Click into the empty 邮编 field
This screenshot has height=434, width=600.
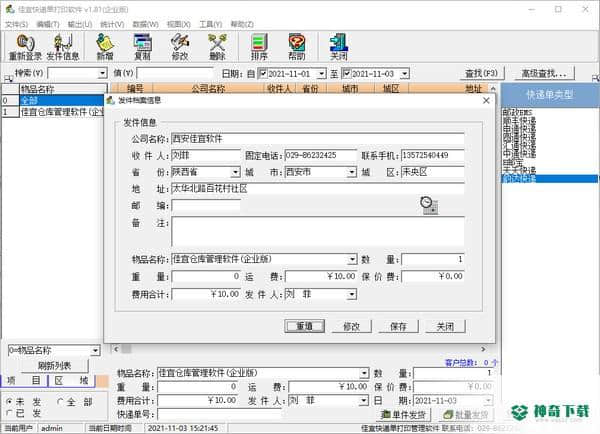205,206
